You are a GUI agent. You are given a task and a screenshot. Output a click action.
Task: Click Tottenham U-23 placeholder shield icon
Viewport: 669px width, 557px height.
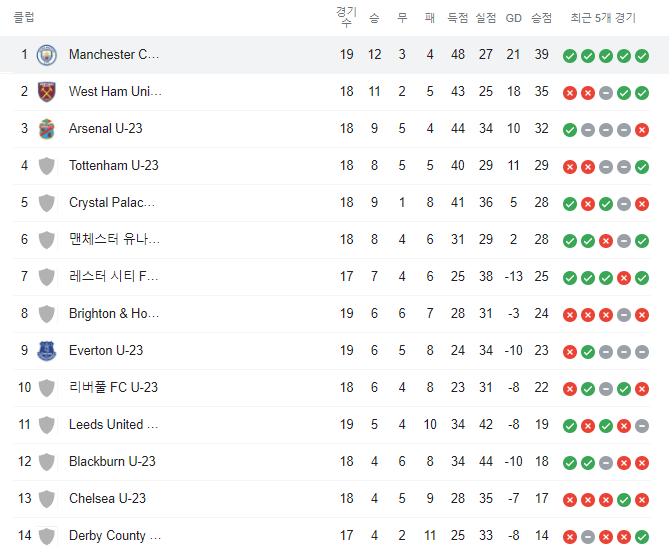click(x=47, y=166)
